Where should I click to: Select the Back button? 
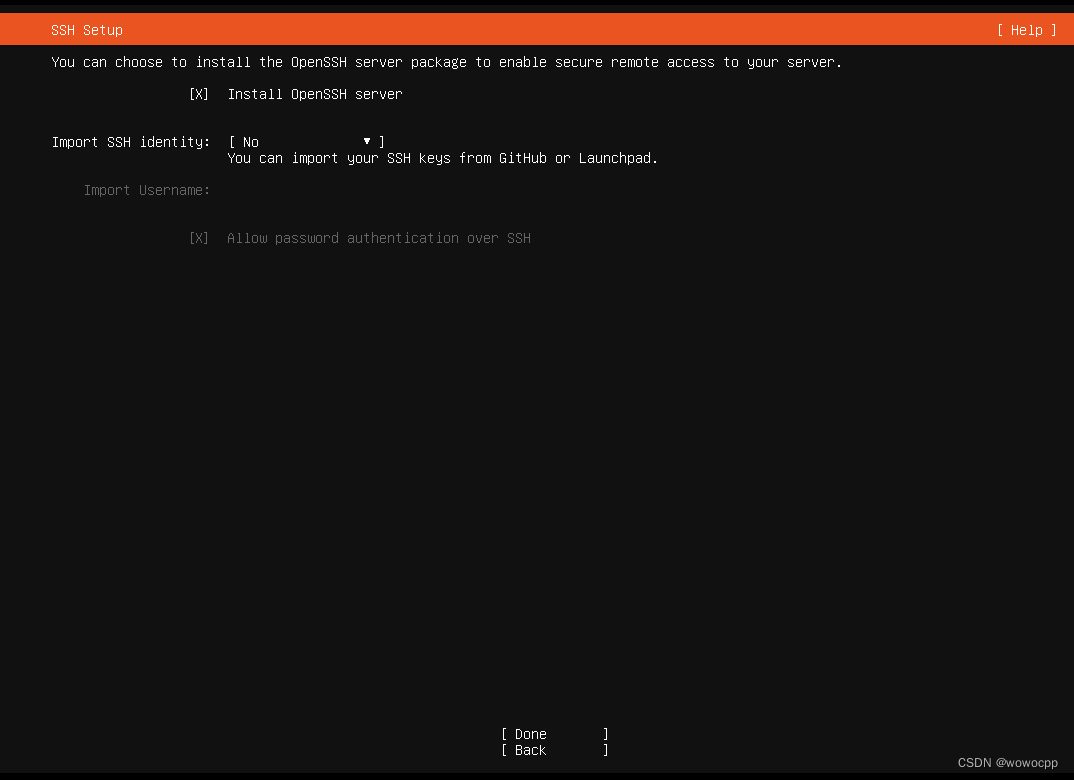pyautogui.click(x=555, y=751)
